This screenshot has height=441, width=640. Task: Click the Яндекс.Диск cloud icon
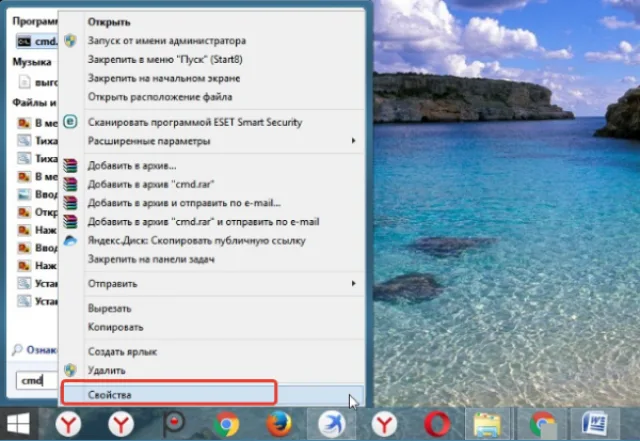click(x=70, y=241)
